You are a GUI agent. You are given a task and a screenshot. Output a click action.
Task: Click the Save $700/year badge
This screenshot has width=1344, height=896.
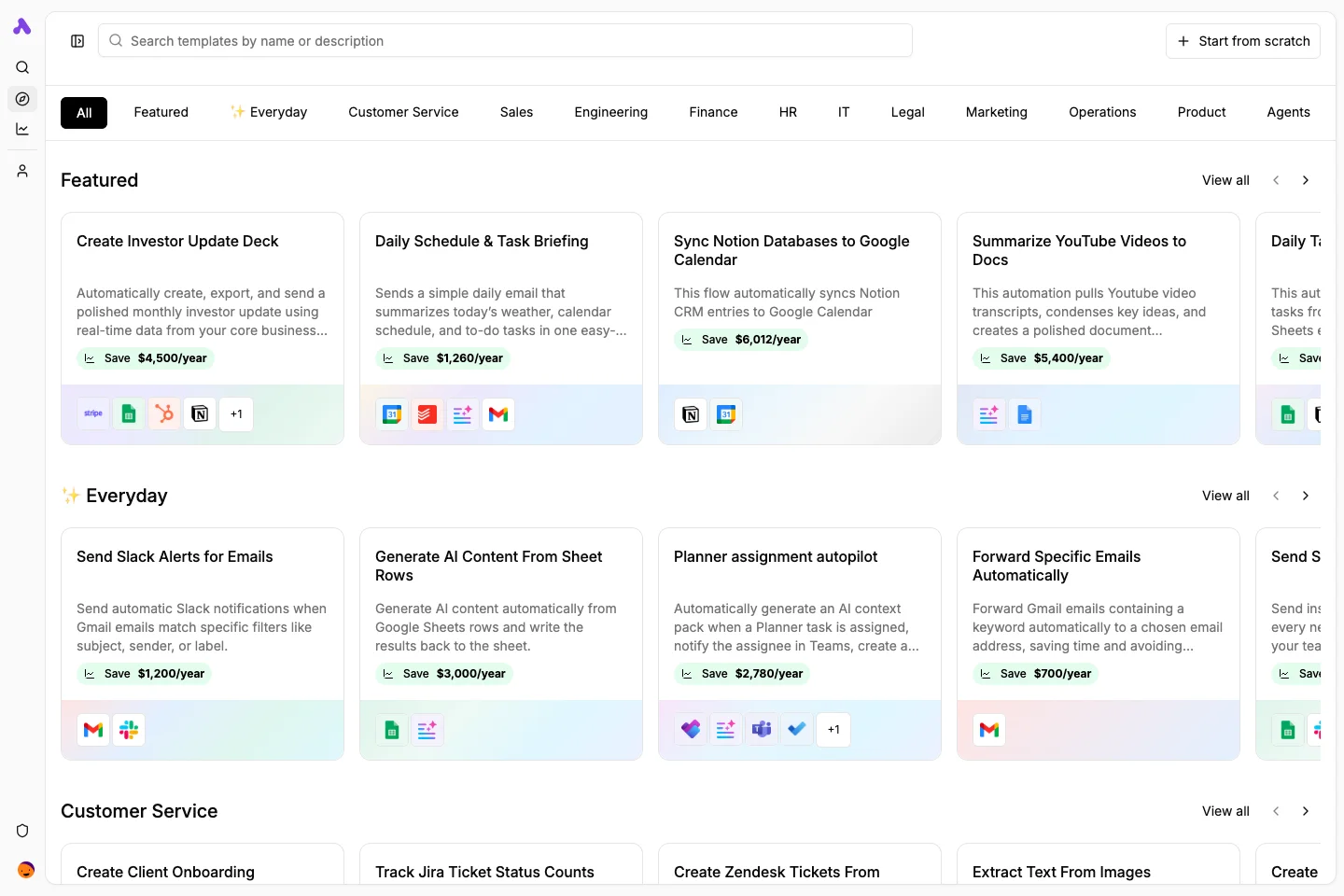[1035, 674]
